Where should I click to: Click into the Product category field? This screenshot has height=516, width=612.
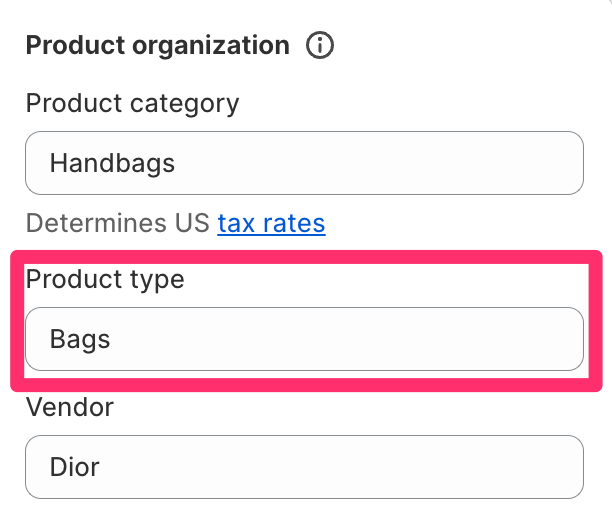point(304,163)
